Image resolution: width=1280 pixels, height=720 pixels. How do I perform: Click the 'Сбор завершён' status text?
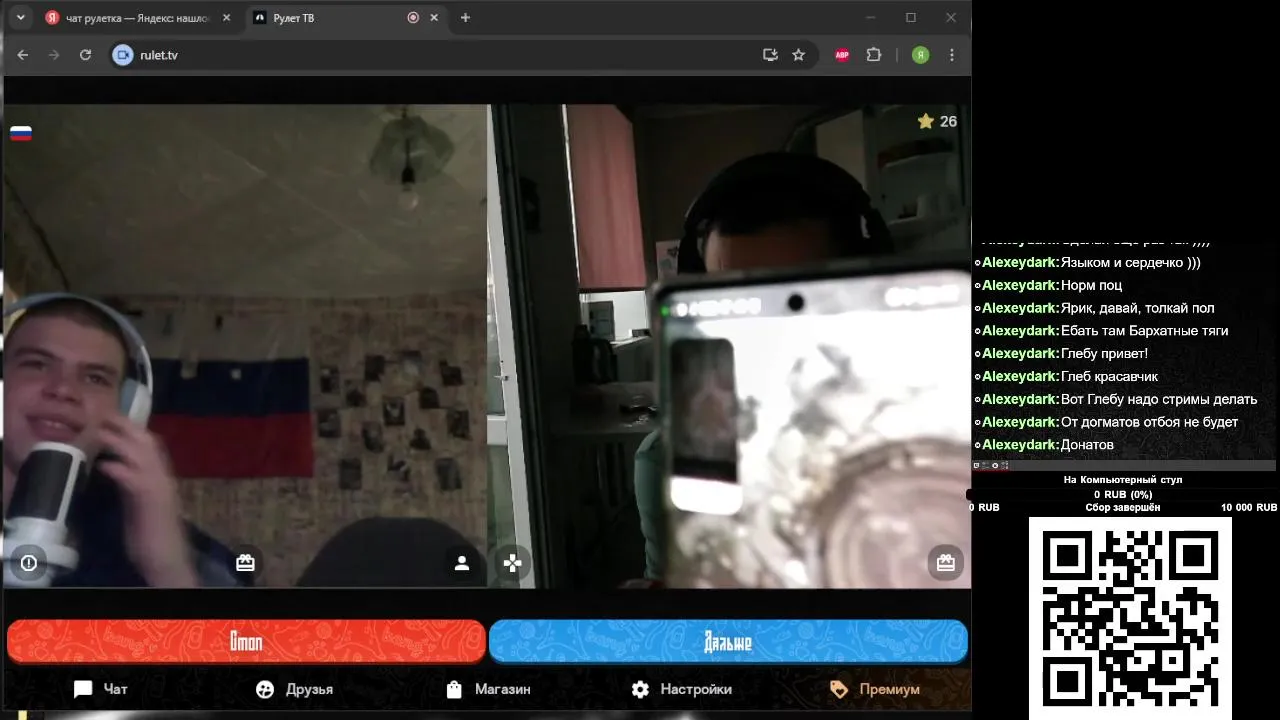click(x=1123, y=508)
